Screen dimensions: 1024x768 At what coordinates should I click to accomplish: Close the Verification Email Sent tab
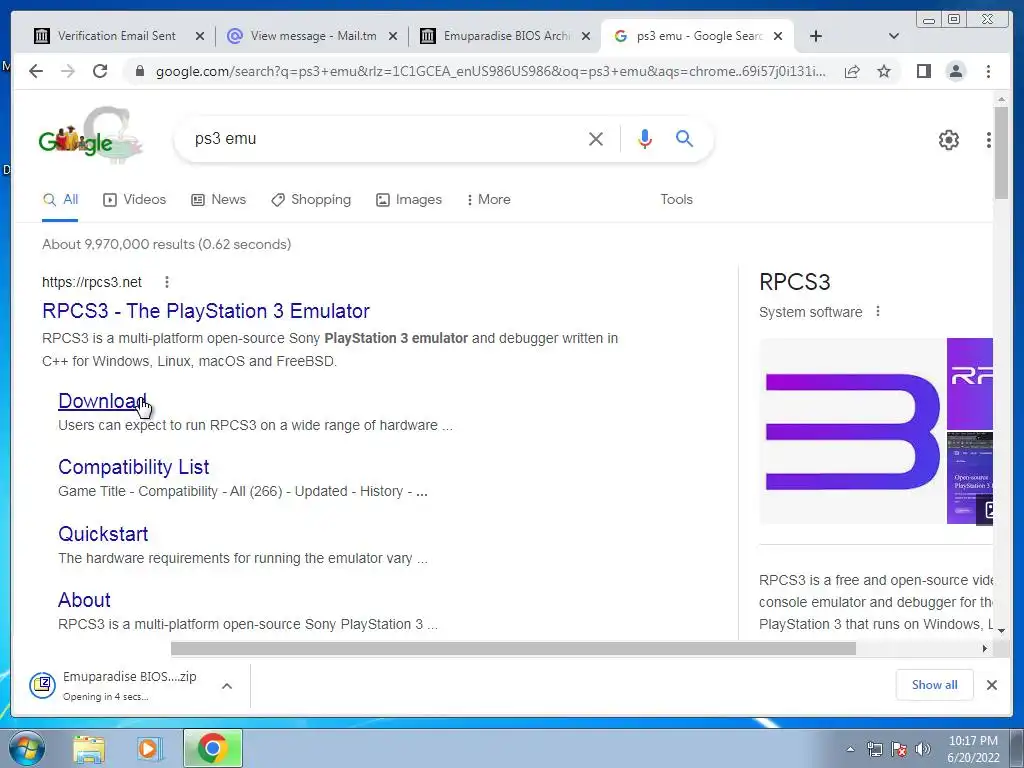[200, 36]
